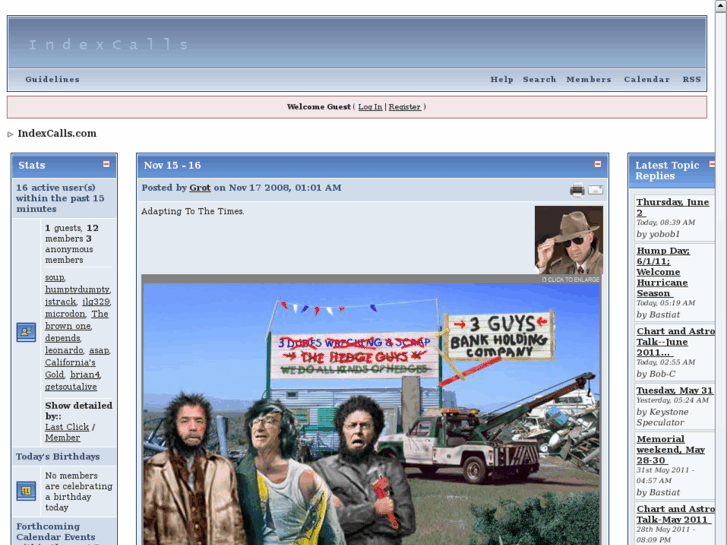Screen dimensions: 727x545
Task: Open the Guidelines menu item
Action: [x=52, y=79]
